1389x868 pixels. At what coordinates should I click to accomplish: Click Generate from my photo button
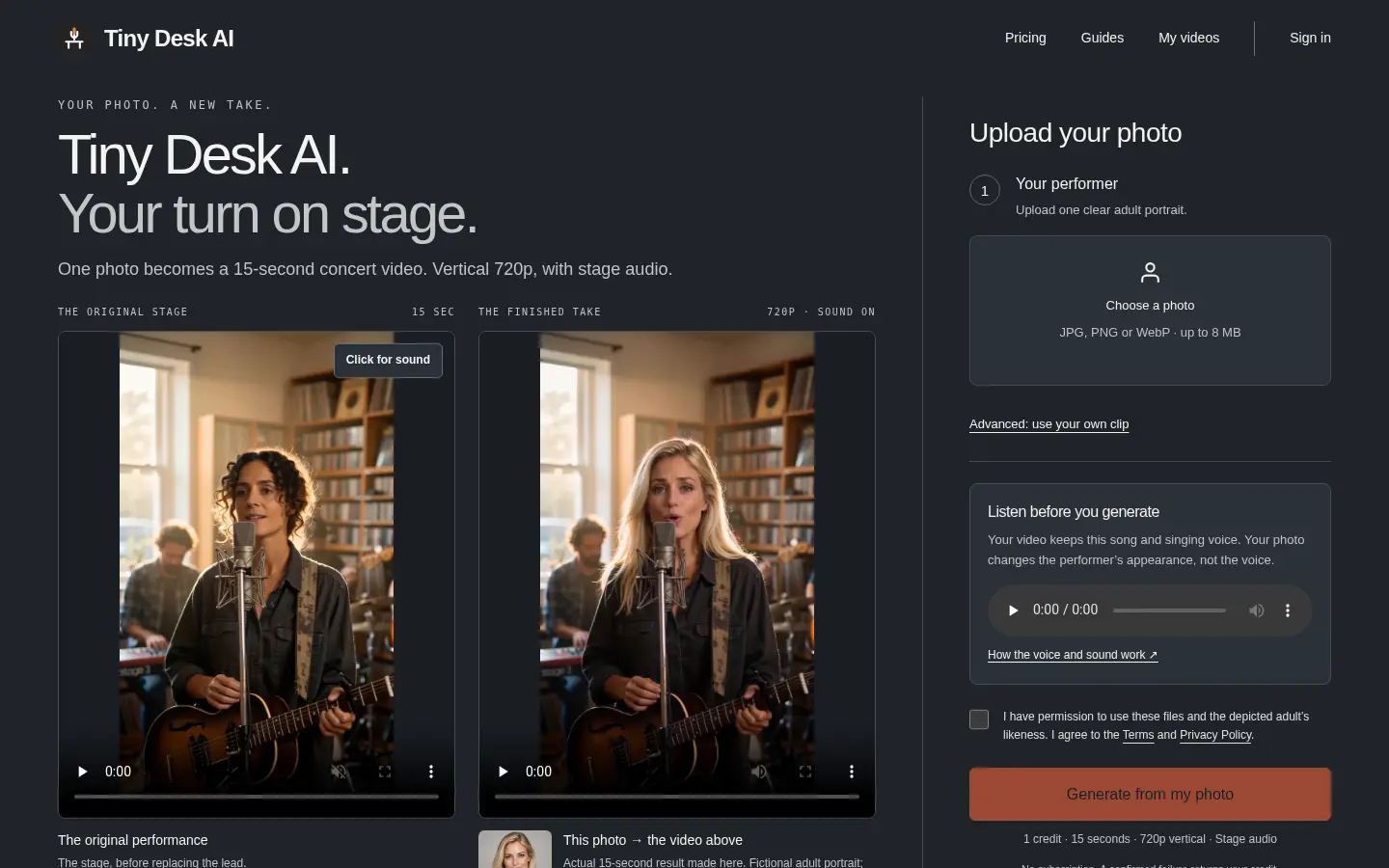coord(1150,795)
